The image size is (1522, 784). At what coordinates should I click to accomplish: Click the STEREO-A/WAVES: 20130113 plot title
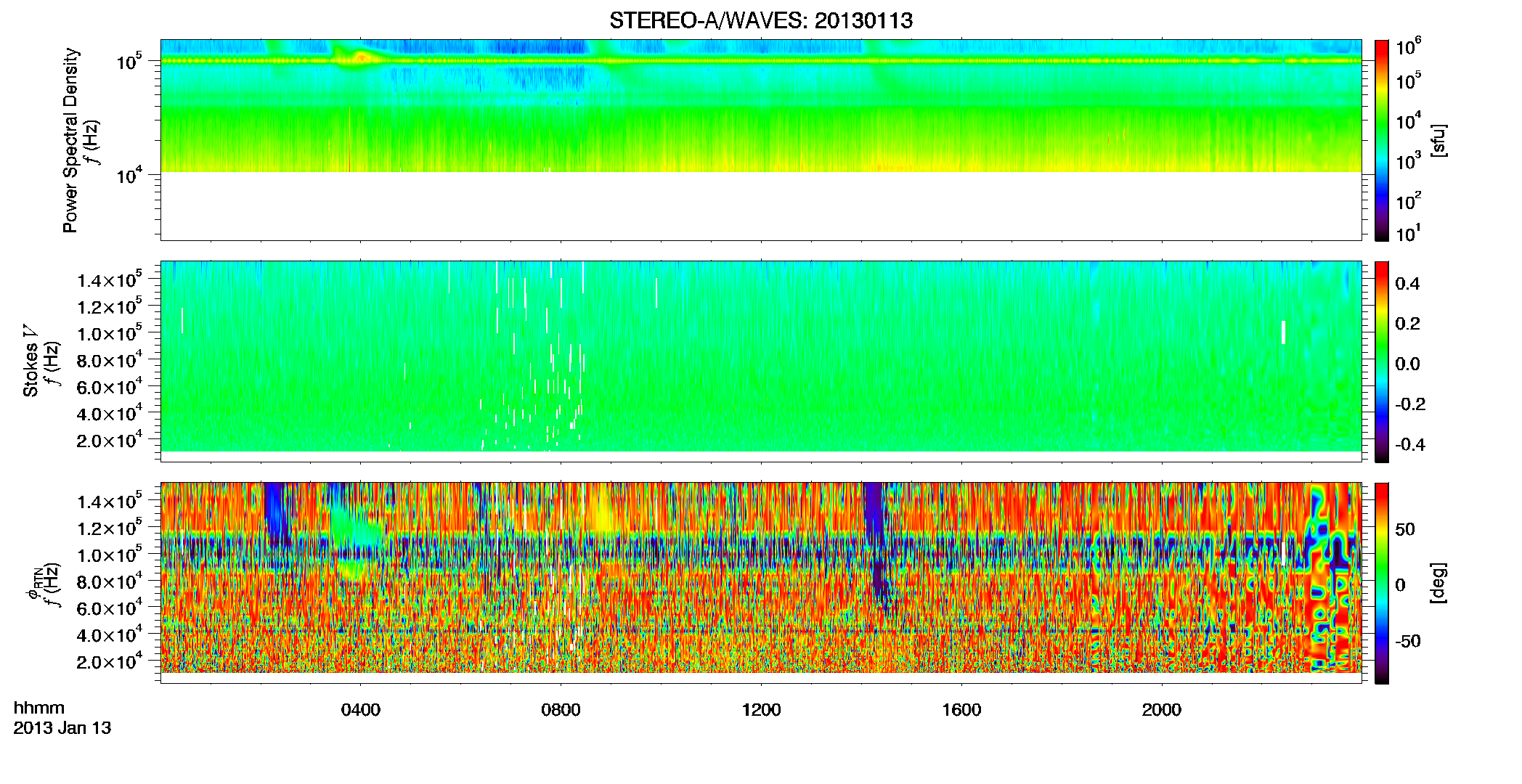[761, 20]
